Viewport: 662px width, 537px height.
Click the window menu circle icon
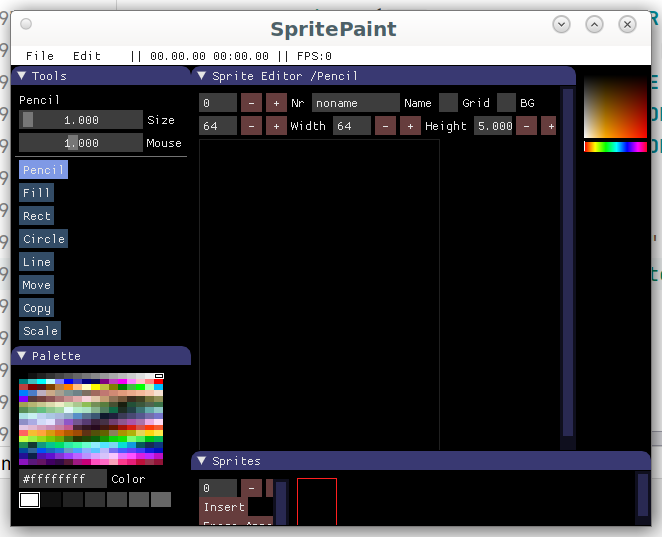[x=26, y=24]
